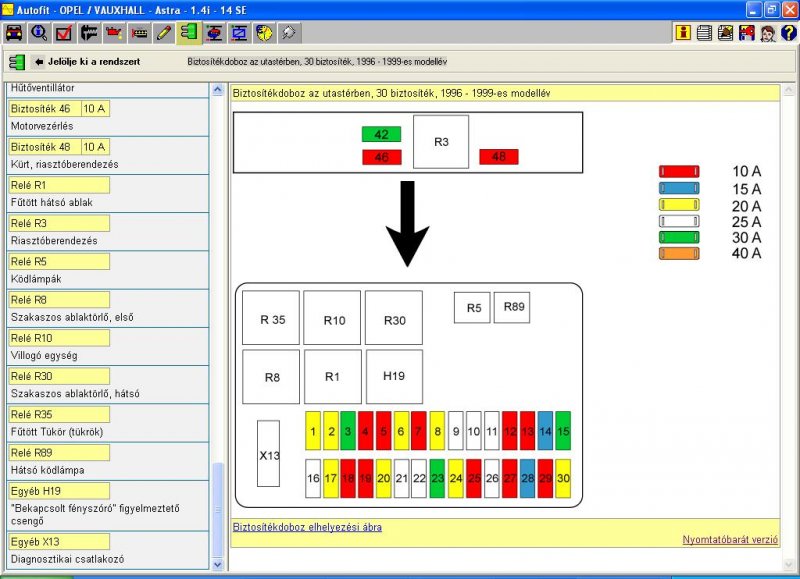Click yellow fuse 30 in fuse box
The height and width of the screenshot is (579, 800).
coord(563,479)
